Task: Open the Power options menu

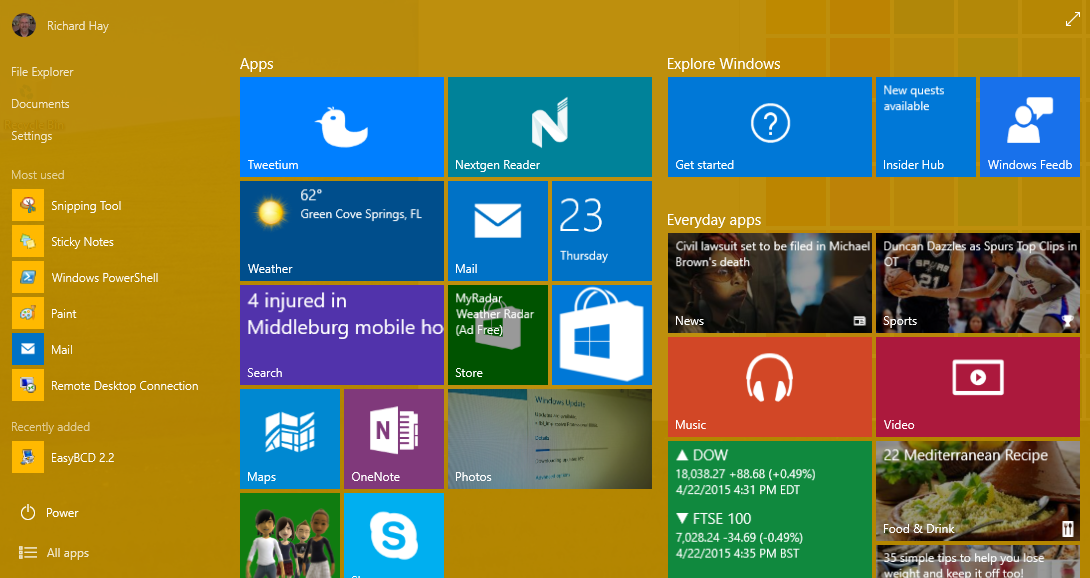Action: click(61, 513)
